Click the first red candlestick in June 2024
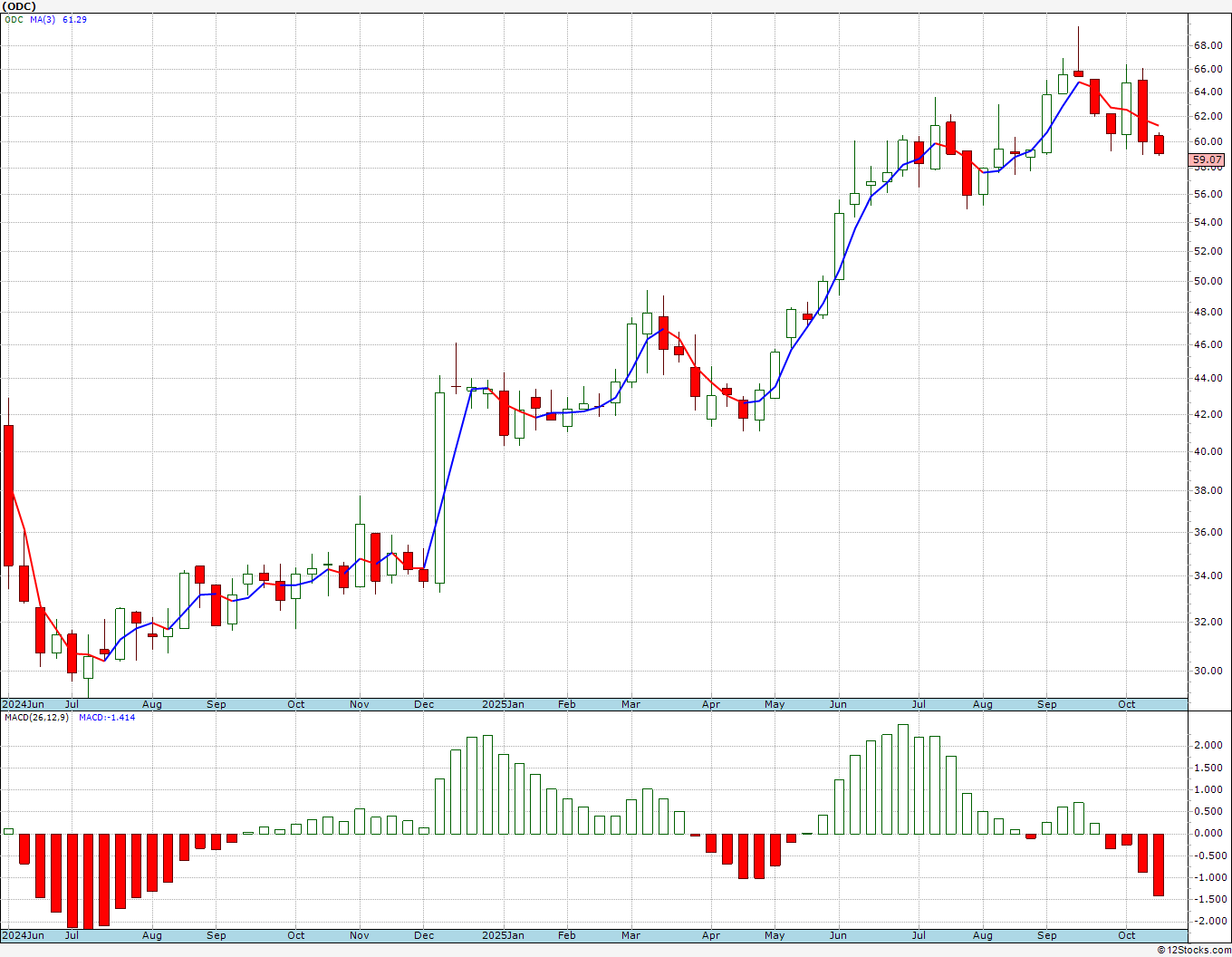The width and height of the screenshot is (1232, 957). pos(8,496)
